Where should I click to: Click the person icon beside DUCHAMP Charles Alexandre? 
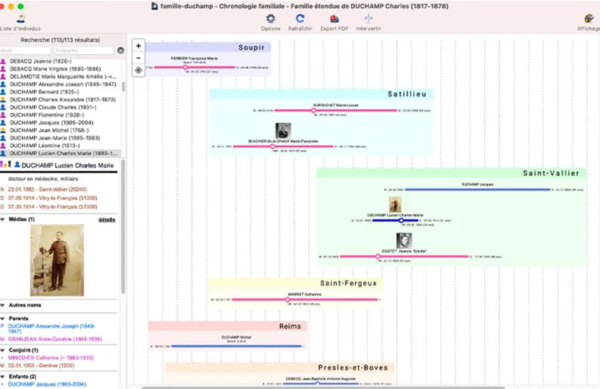pos(3,99)
